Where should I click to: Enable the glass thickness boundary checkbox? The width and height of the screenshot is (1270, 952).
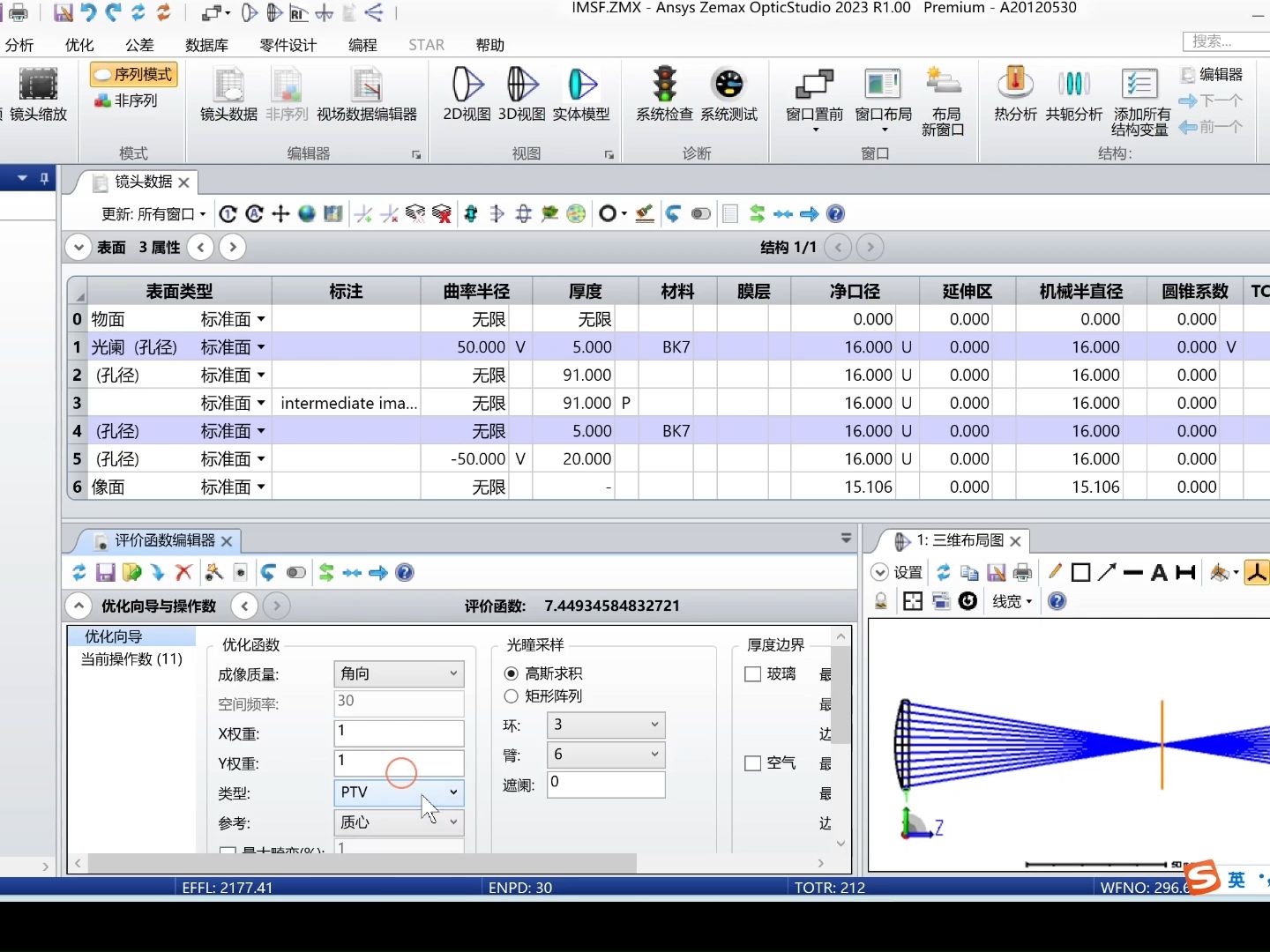coord(753,674)
